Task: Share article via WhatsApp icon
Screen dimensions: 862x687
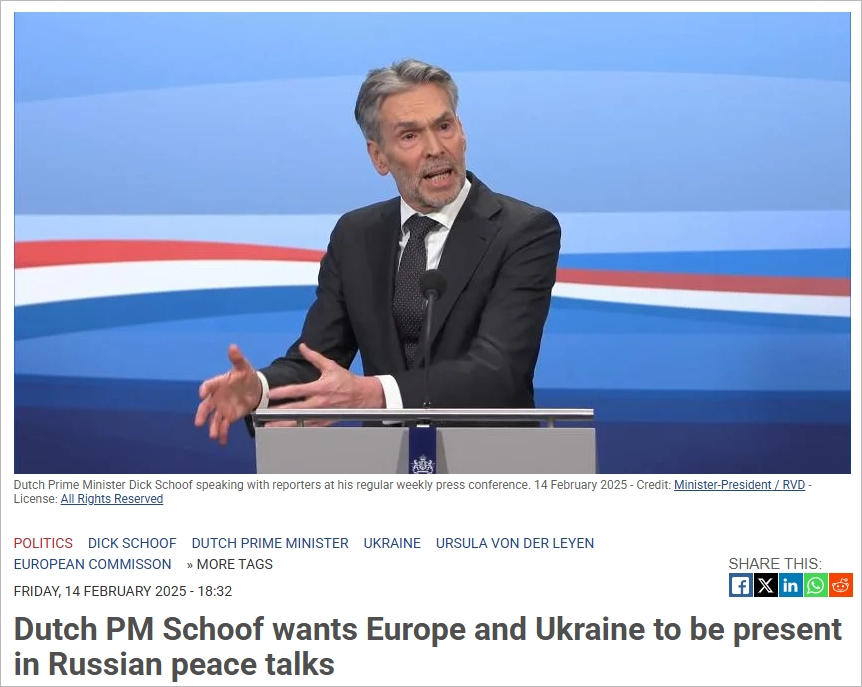Action: 815,585
